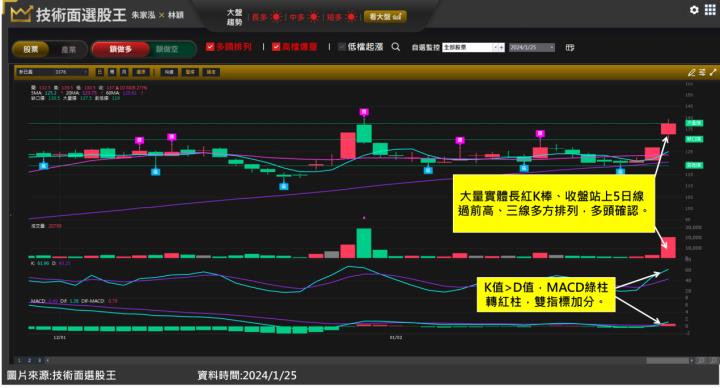Open the apps grid menu icon
The image size is (720, 388).
coord(710,10)
